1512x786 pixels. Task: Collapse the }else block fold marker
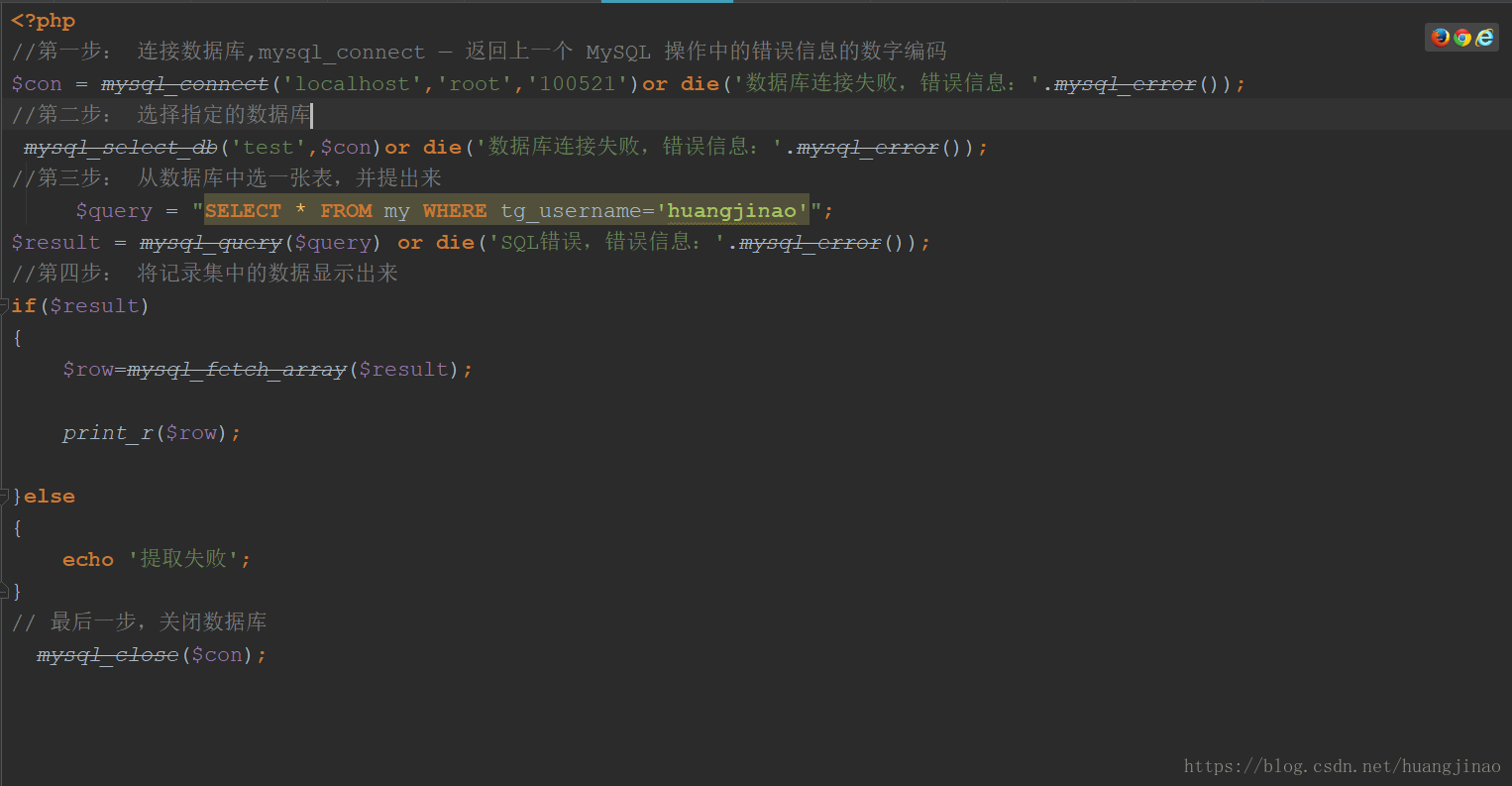click(x=4, y=496)
